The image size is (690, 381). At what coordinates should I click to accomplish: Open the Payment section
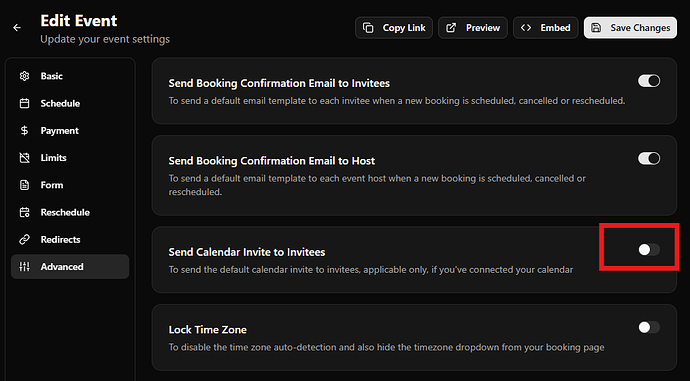pyautogui.click(x=70, y=131)
